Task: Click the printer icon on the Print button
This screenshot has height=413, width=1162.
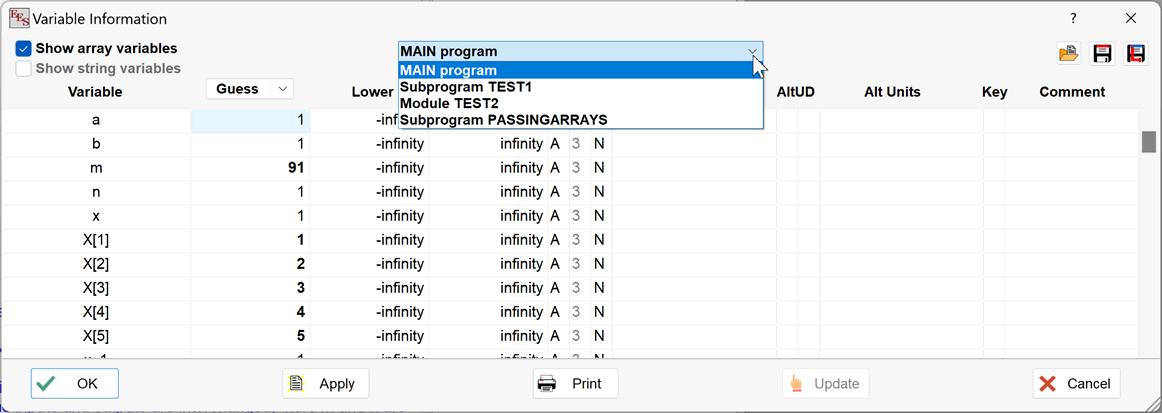Action: (546, 384)
